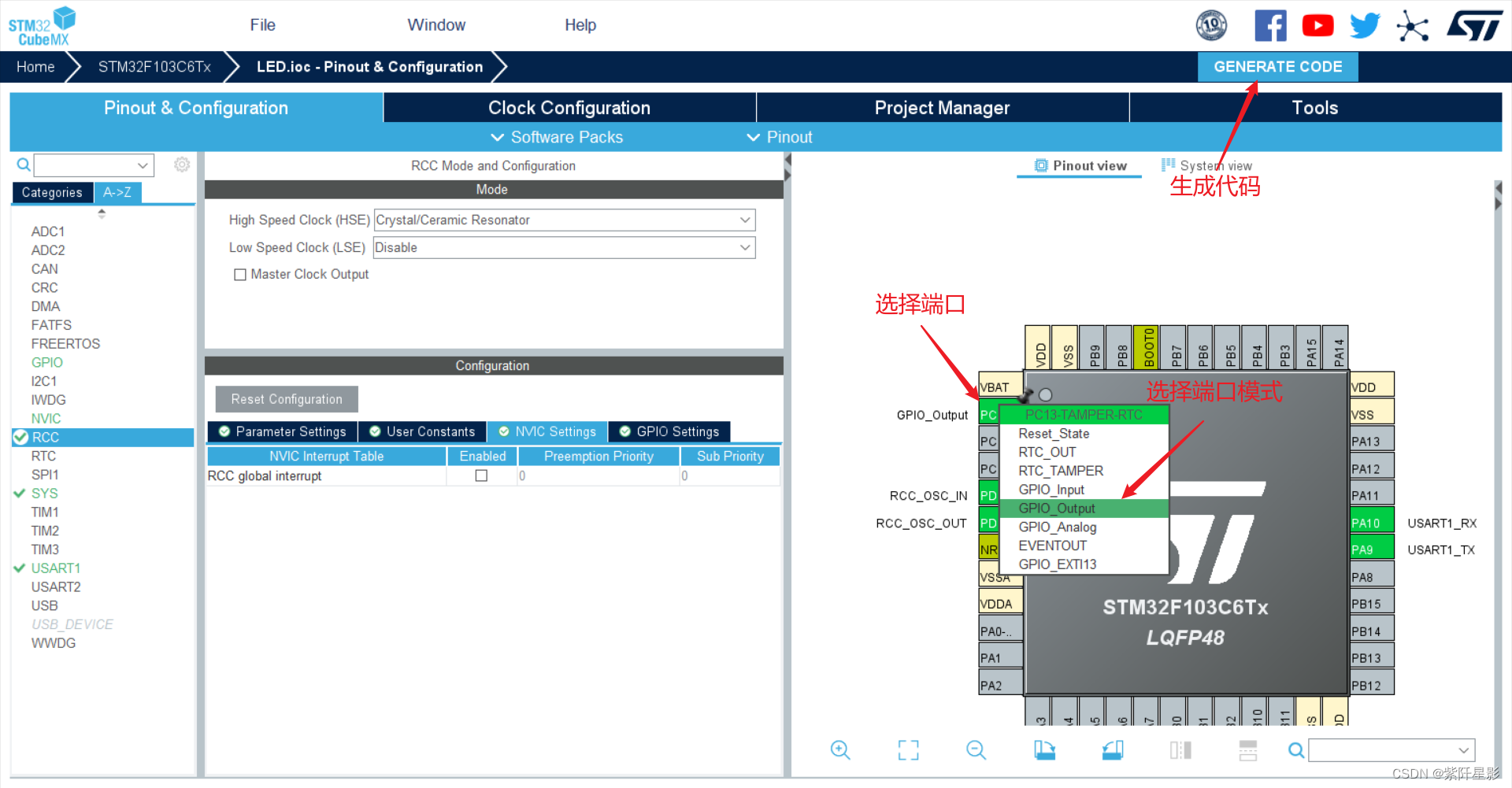Rotate the chip clockwise
1512x788 pixels.
pyautogui.click(x=1044, y=749)
